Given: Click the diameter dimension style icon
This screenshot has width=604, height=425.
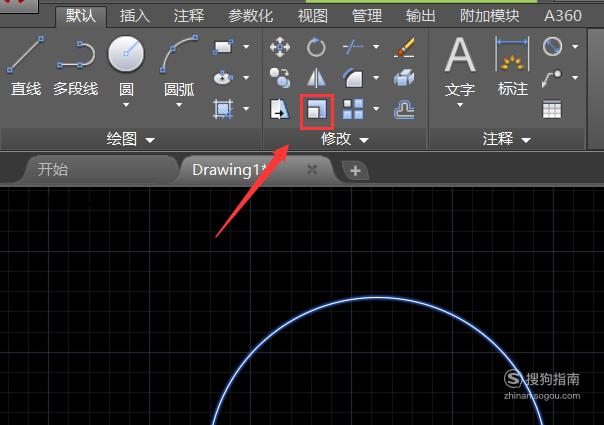Looking at the screenshot, I should [x=552, y=47].
